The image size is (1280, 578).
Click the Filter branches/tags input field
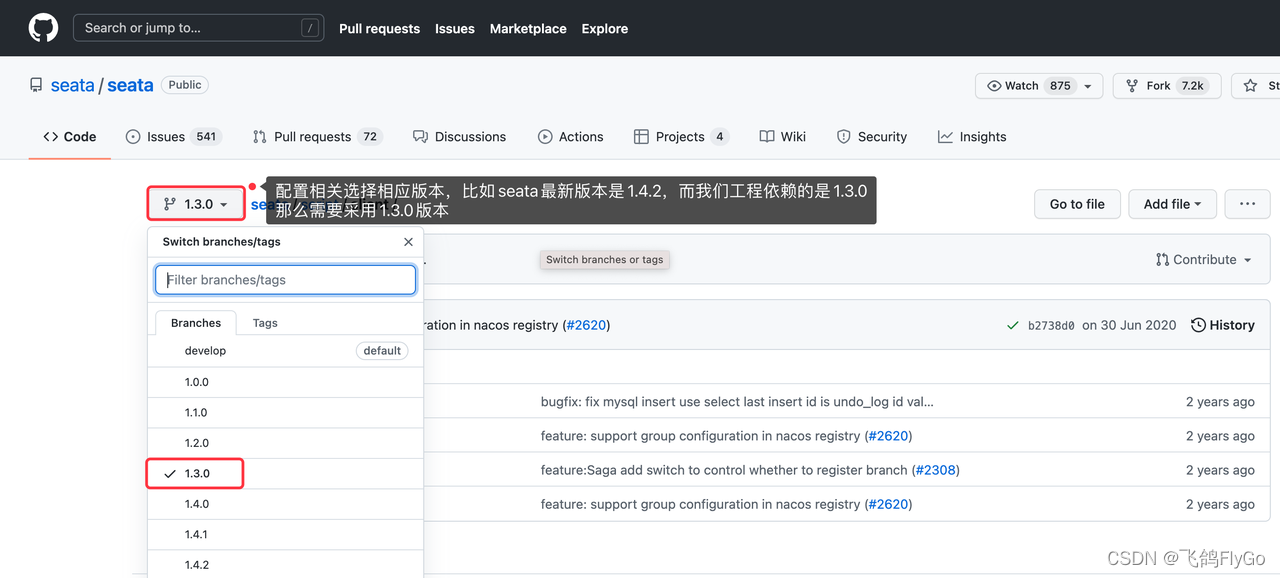pyautogui.click(x=285, y=279)
